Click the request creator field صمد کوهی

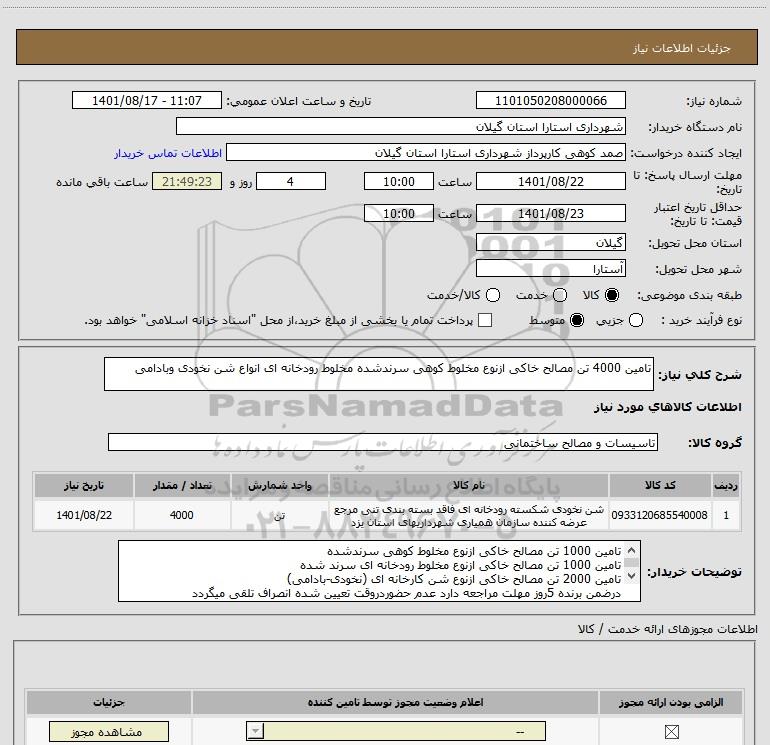click(x=426, y=152)
